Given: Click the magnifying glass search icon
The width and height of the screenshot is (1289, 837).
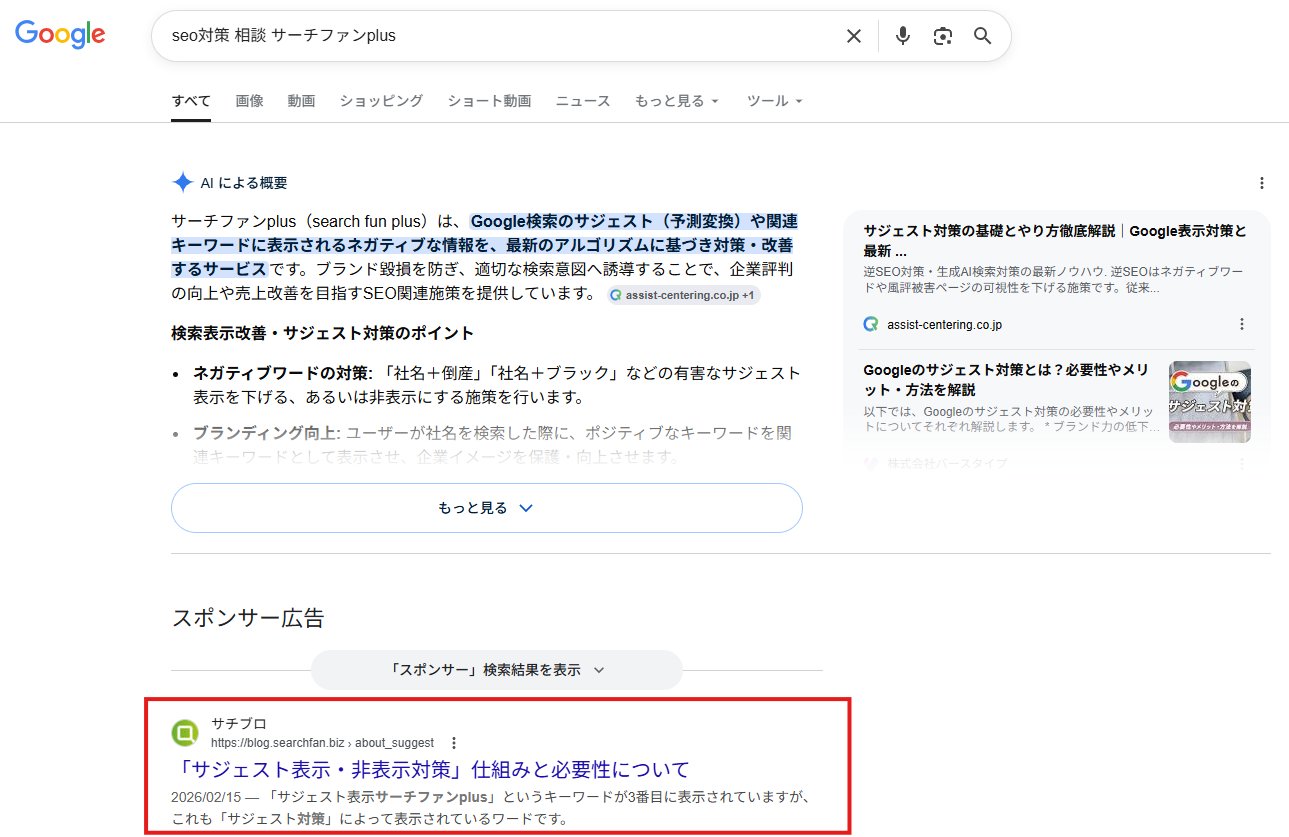Looking at the screenshot, I should click(x=982, y=35).
